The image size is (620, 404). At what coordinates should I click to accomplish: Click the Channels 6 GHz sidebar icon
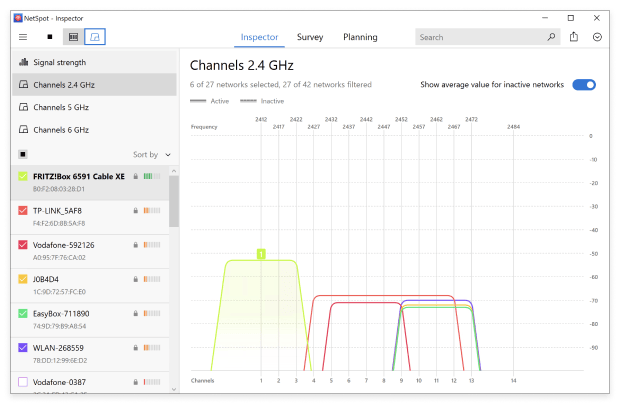point(24,130)
